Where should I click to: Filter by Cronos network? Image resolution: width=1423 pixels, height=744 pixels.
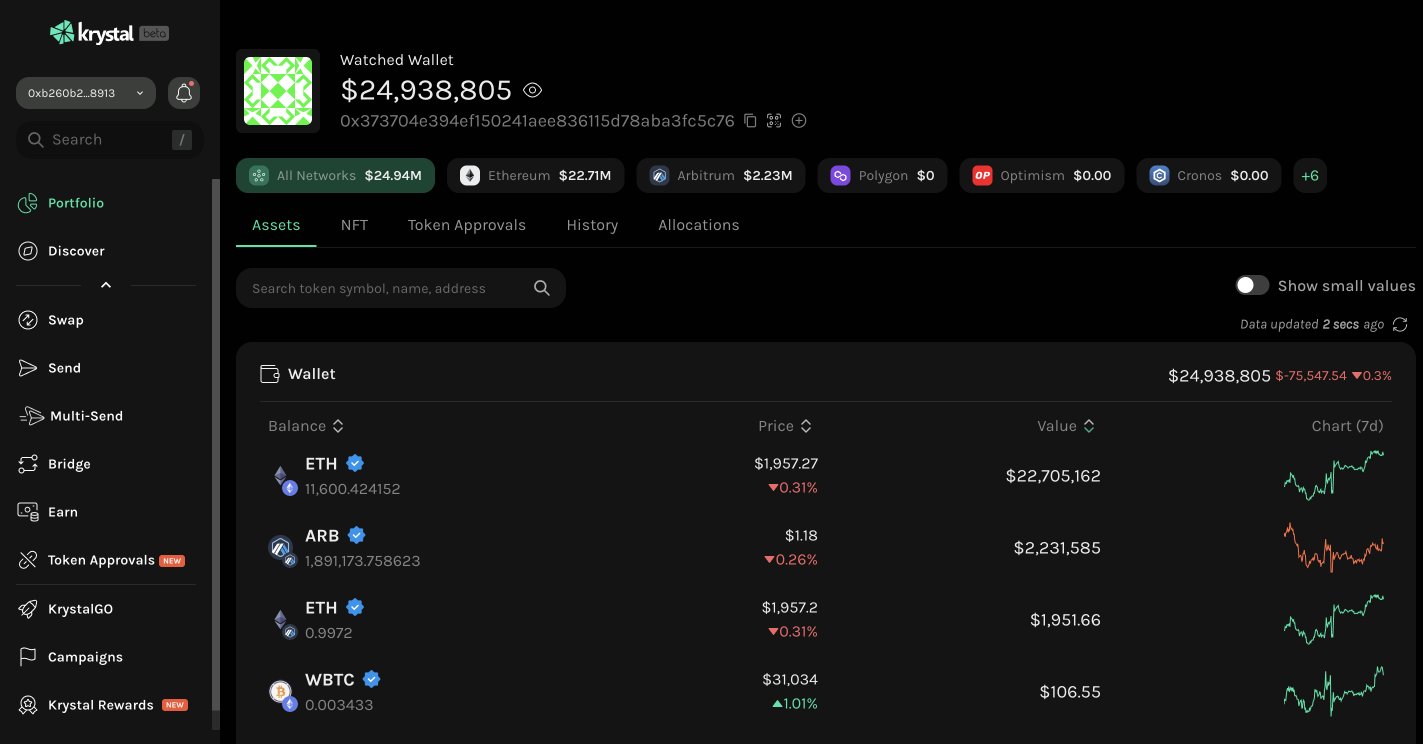1208,175
